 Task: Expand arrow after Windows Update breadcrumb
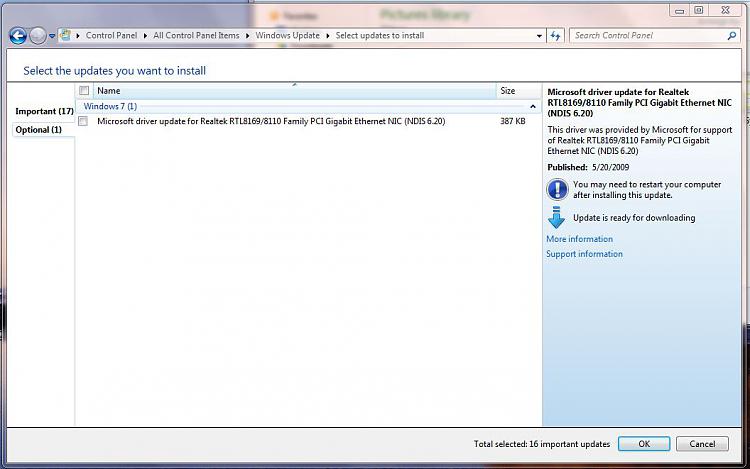click(x=328, y=36)
